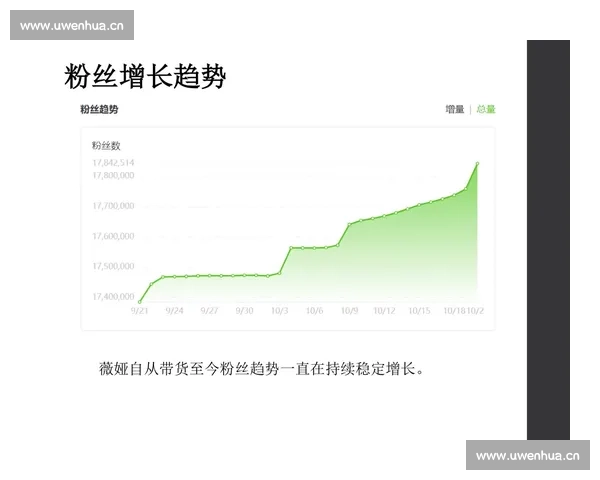Click the data point above 10/9
Image resolution: width=600 pixels, height=480 pixels.
(x=349, y=224)
